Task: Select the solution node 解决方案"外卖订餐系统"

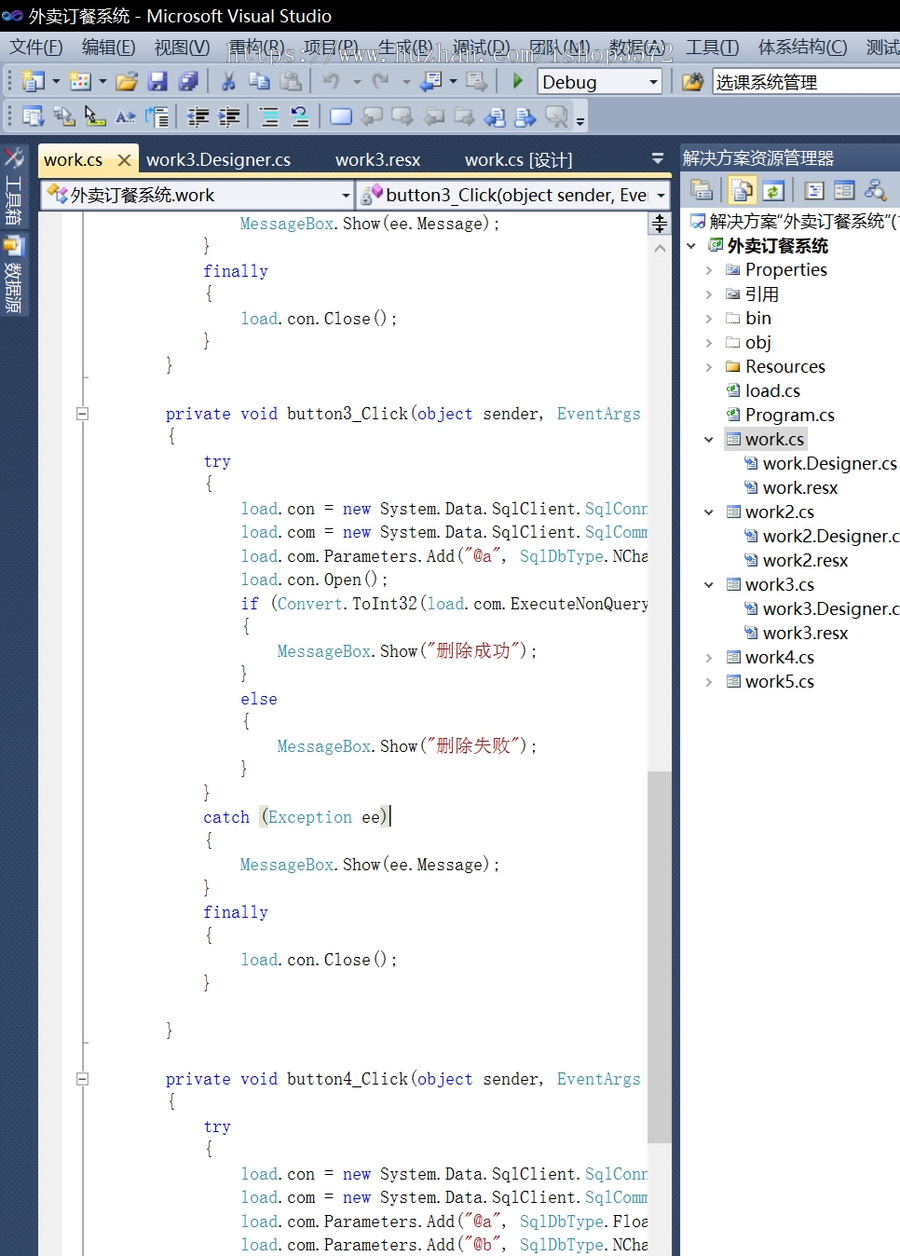Action: (x=795, y=221)
